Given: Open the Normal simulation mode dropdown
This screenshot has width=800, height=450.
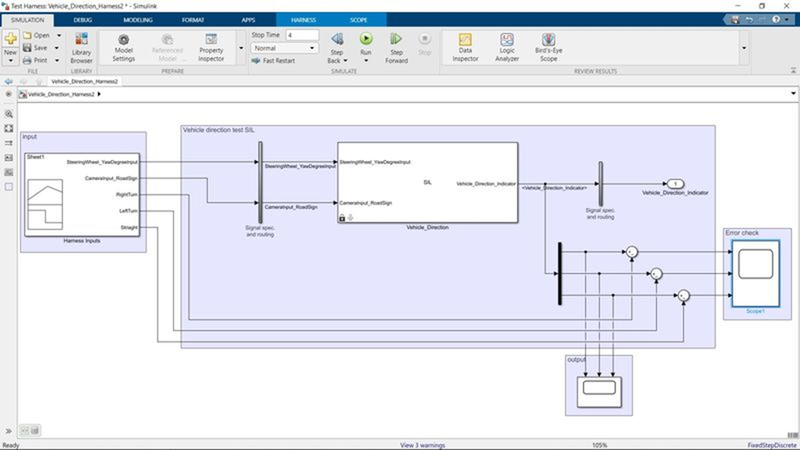Looking at the screenshot, I should coord(284,48).
